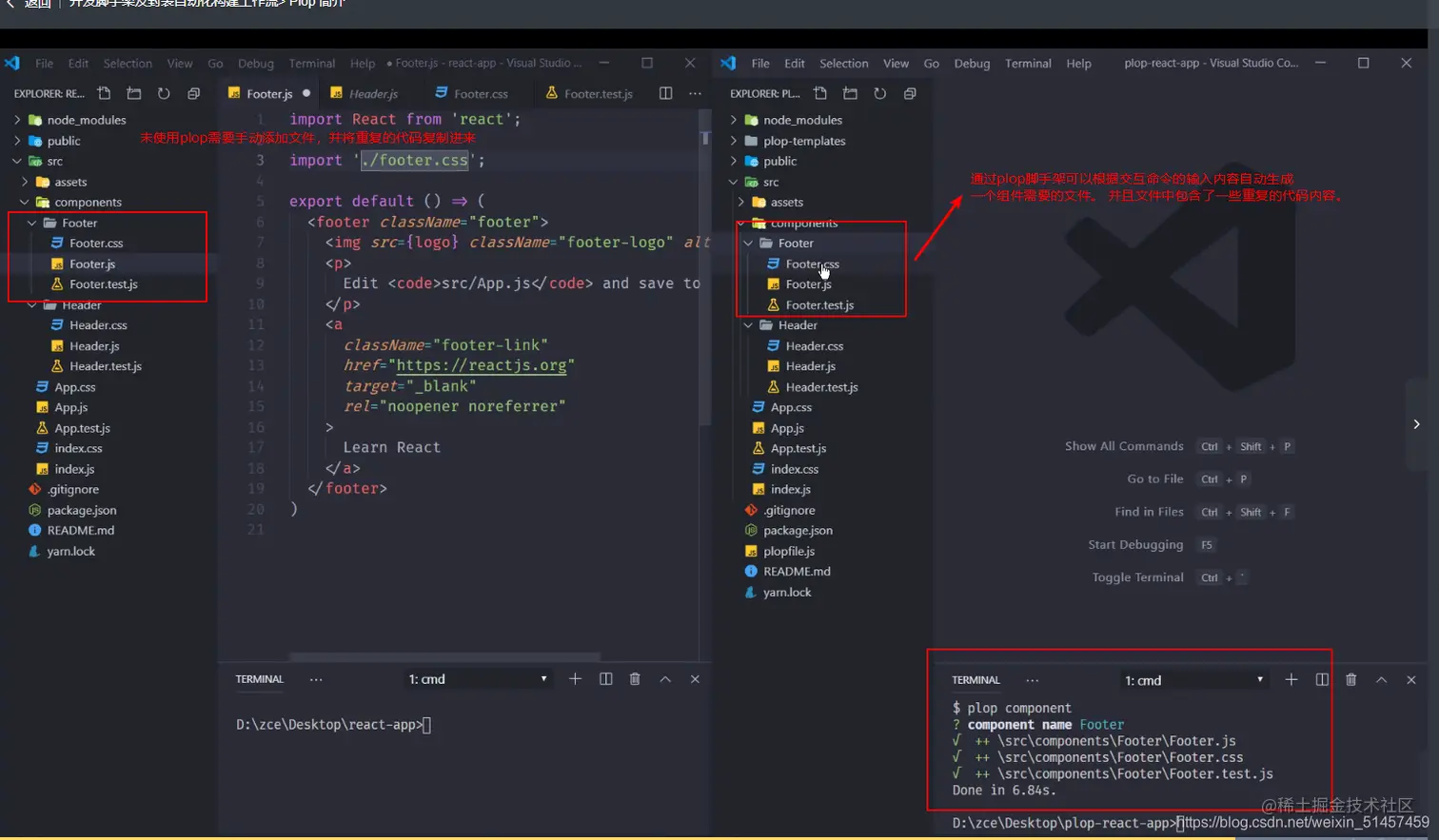Open terminal panel more options in right window
1439x840 pixels.
[1032, 680]
